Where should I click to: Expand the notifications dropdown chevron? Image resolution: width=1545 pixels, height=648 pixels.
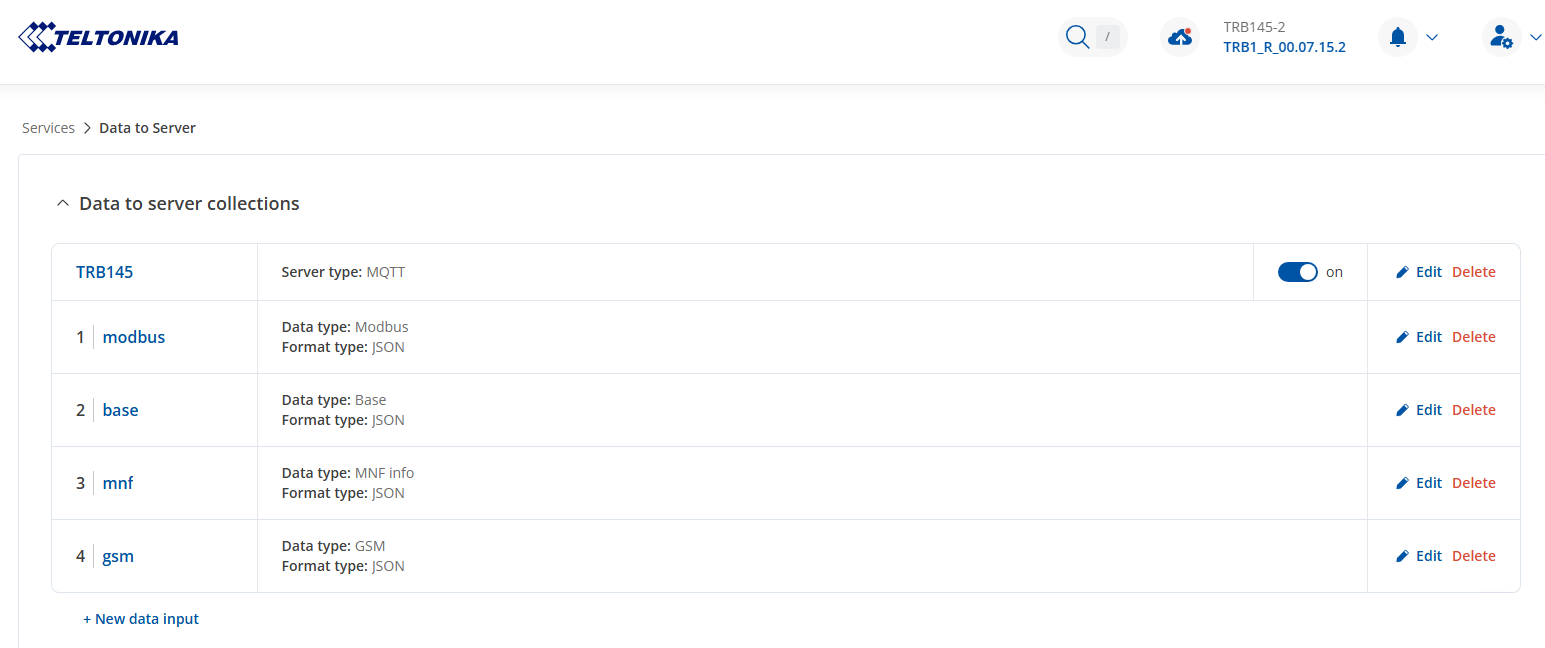[1432, 37]
